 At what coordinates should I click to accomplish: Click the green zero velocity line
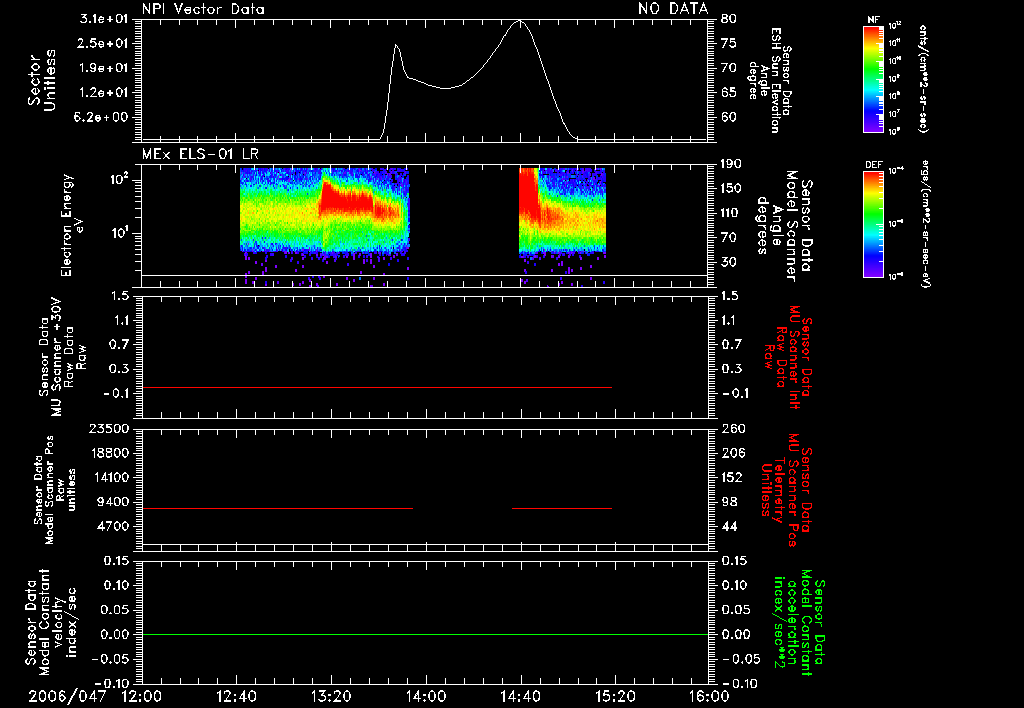tap(425, 634)
